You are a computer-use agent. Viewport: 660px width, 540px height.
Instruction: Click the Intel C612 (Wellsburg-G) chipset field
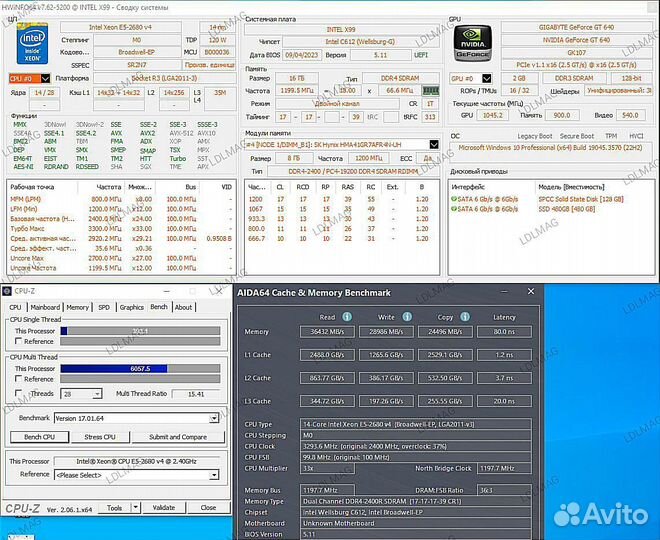click(x=359, y=42)
